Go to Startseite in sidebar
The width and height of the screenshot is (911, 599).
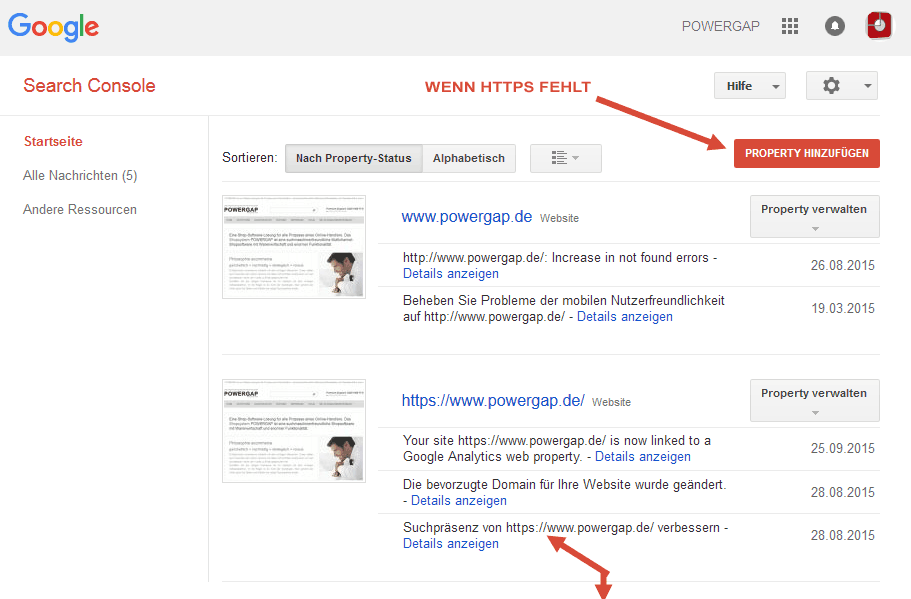[53, 141]
